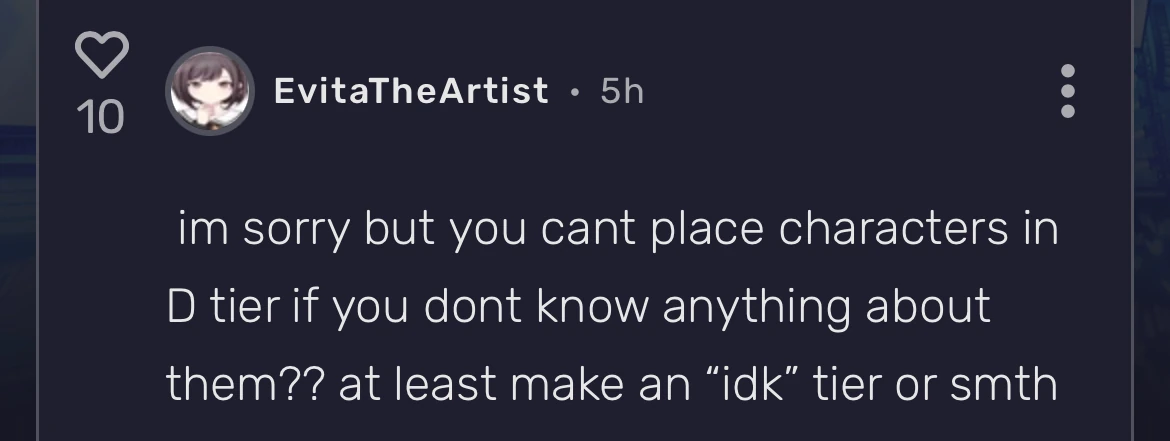Like the comment with the heart icon
The height and width of the screenshot is (441, 1170).
[x=102, y=55]
